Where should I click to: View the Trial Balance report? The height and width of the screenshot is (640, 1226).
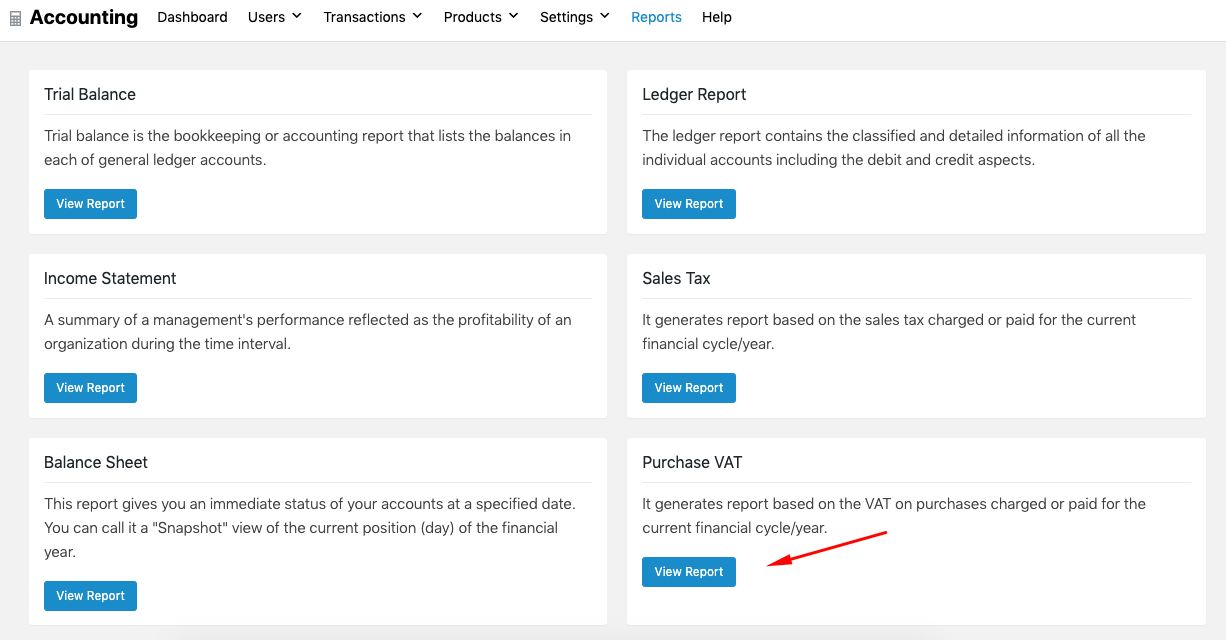[90, 204]
